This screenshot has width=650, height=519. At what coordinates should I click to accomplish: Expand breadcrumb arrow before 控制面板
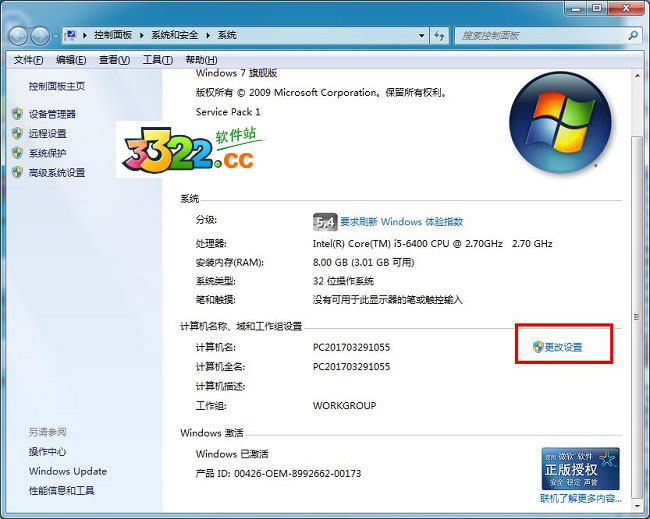pyautogui.click(x=85, y=35)
